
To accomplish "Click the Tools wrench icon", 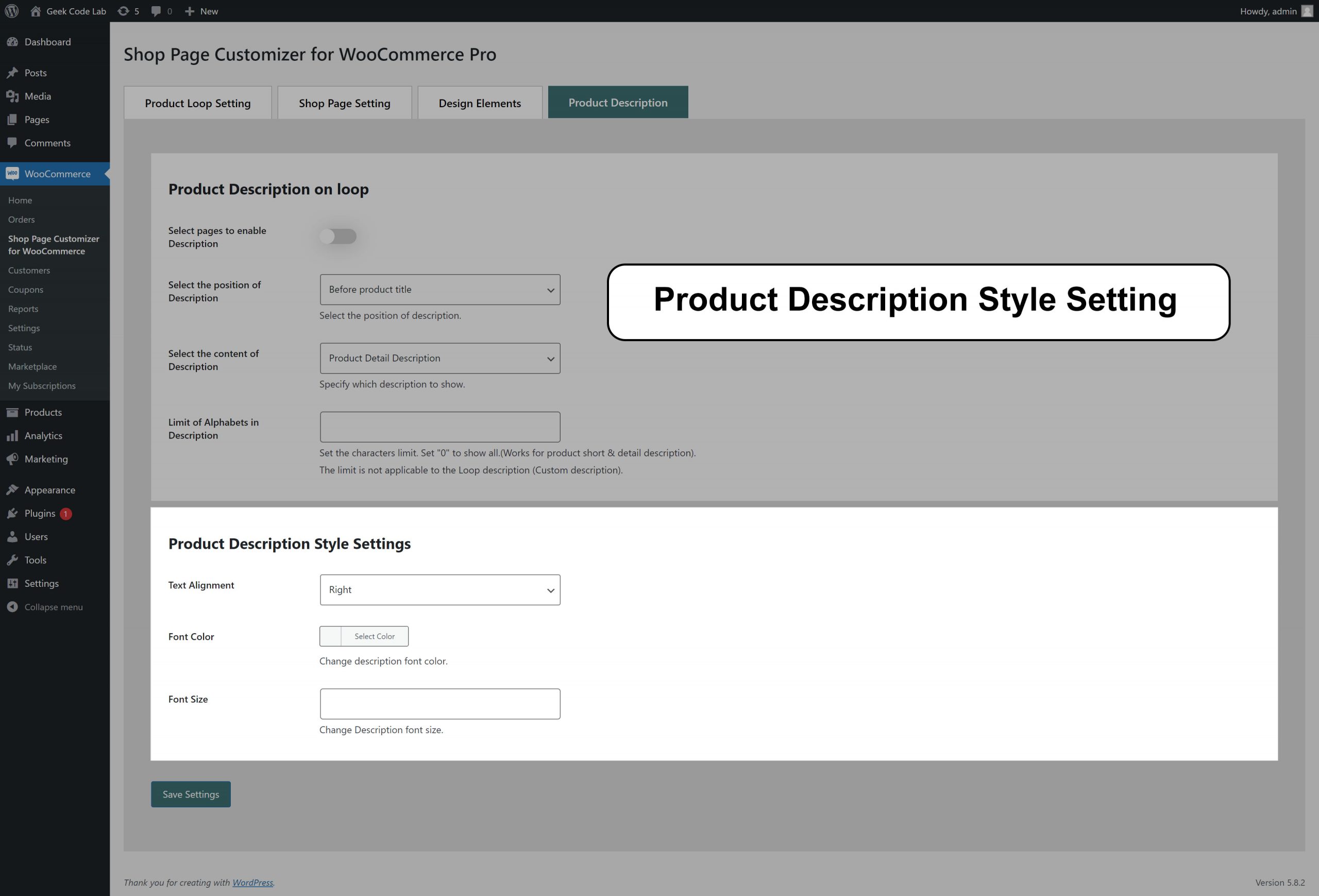I will 12,560.
